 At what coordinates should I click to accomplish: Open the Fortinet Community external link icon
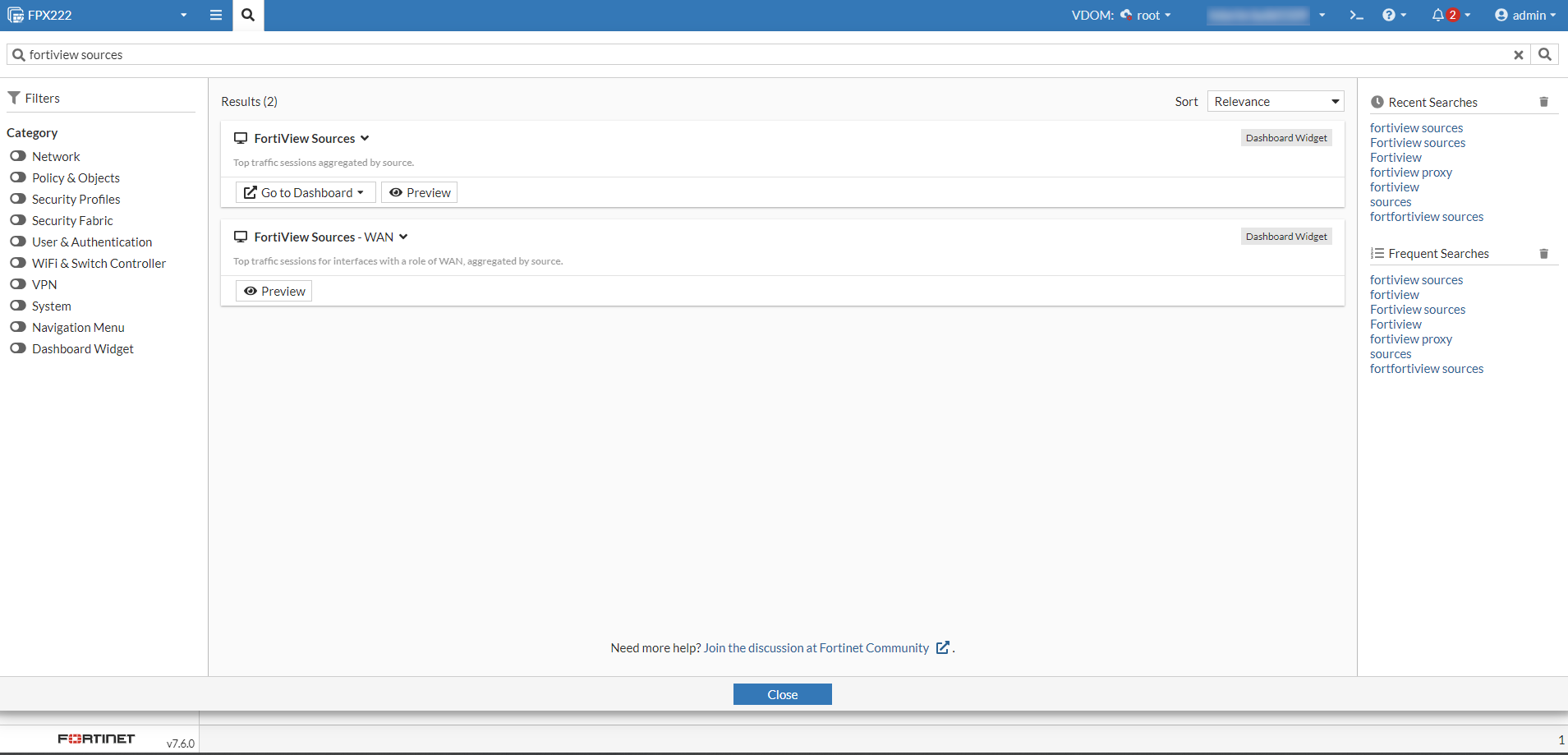[x=943, y=647]
